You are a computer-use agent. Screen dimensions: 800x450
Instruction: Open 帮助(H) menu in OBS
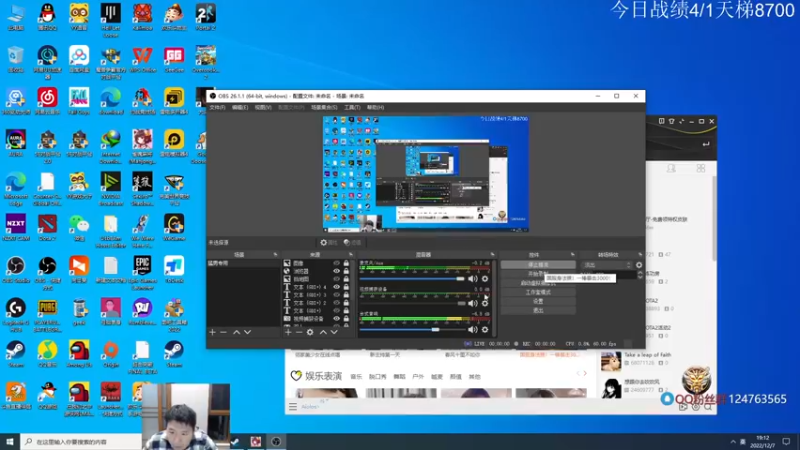(375, 108)
